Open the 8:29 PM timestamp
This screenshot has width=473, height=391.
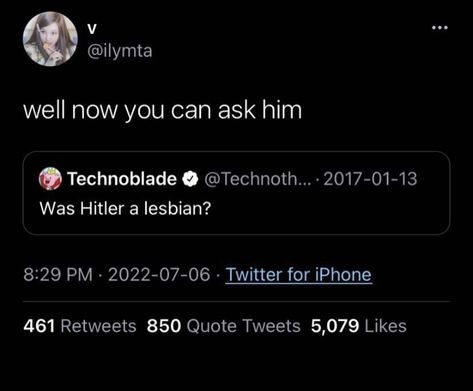point(58,275)
